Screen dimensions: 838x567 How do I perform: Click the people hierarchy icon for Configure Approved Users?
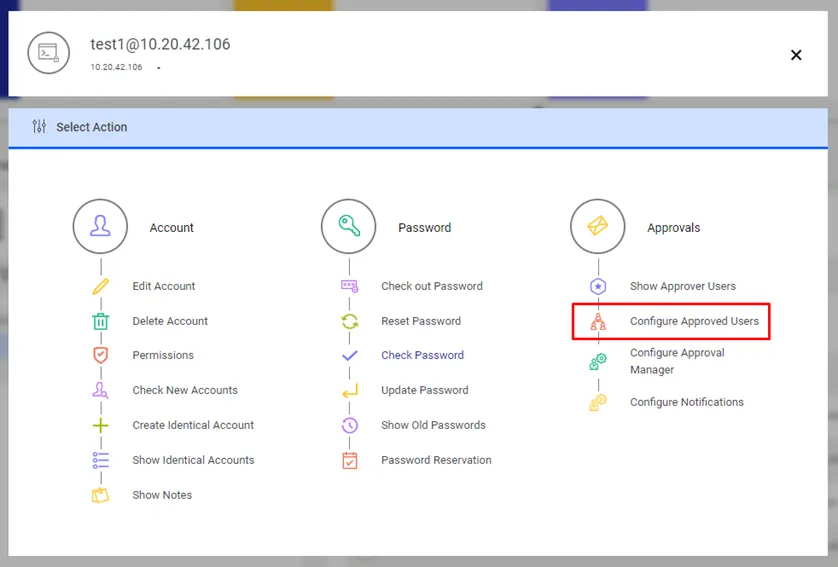point(598,321)
